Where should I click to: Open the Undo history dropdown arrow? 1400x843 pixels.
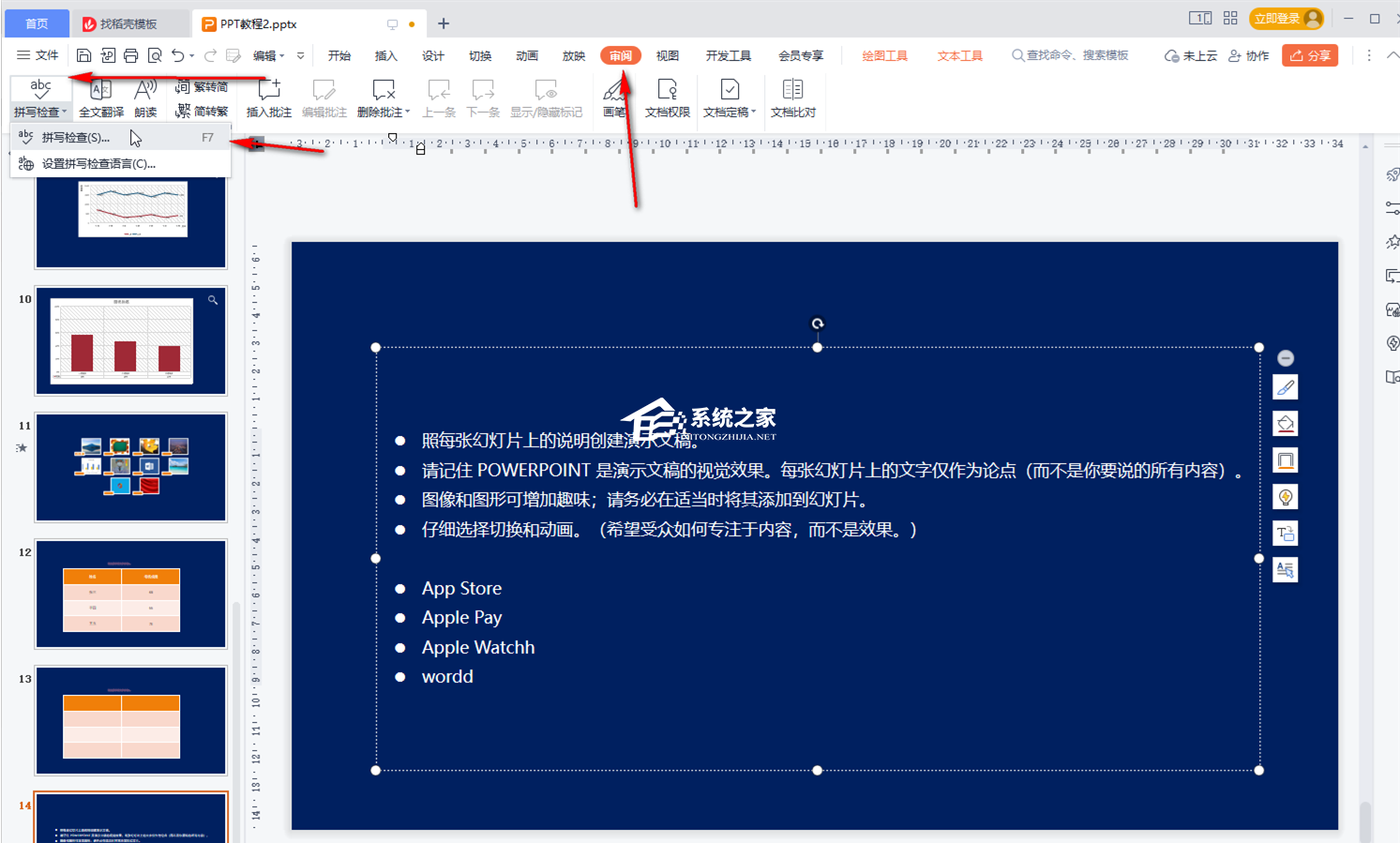pos(192,56)
